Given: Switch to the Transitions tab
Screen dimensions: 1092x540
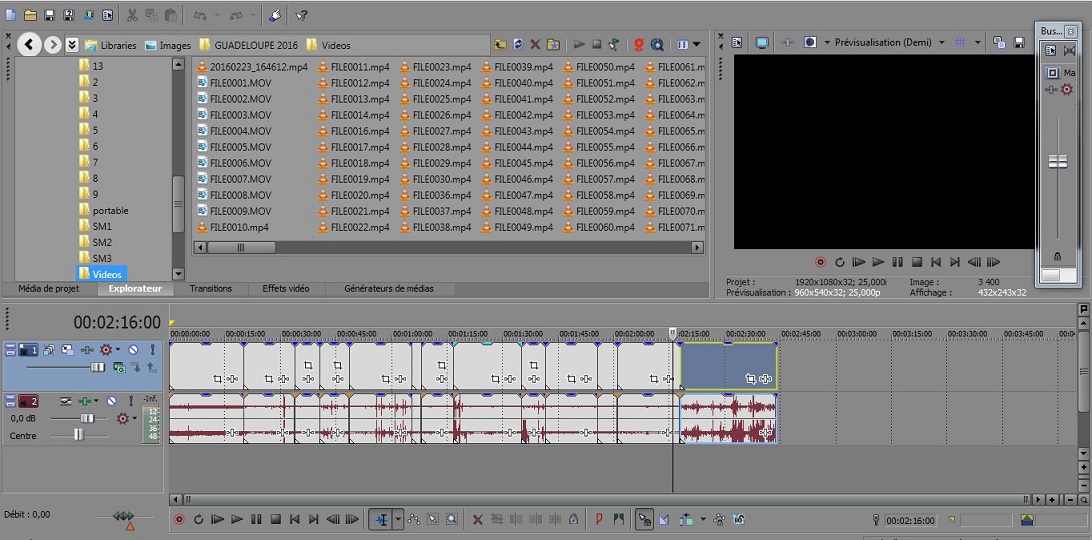Looking at the screenshot, I should (x=210, y=289).
